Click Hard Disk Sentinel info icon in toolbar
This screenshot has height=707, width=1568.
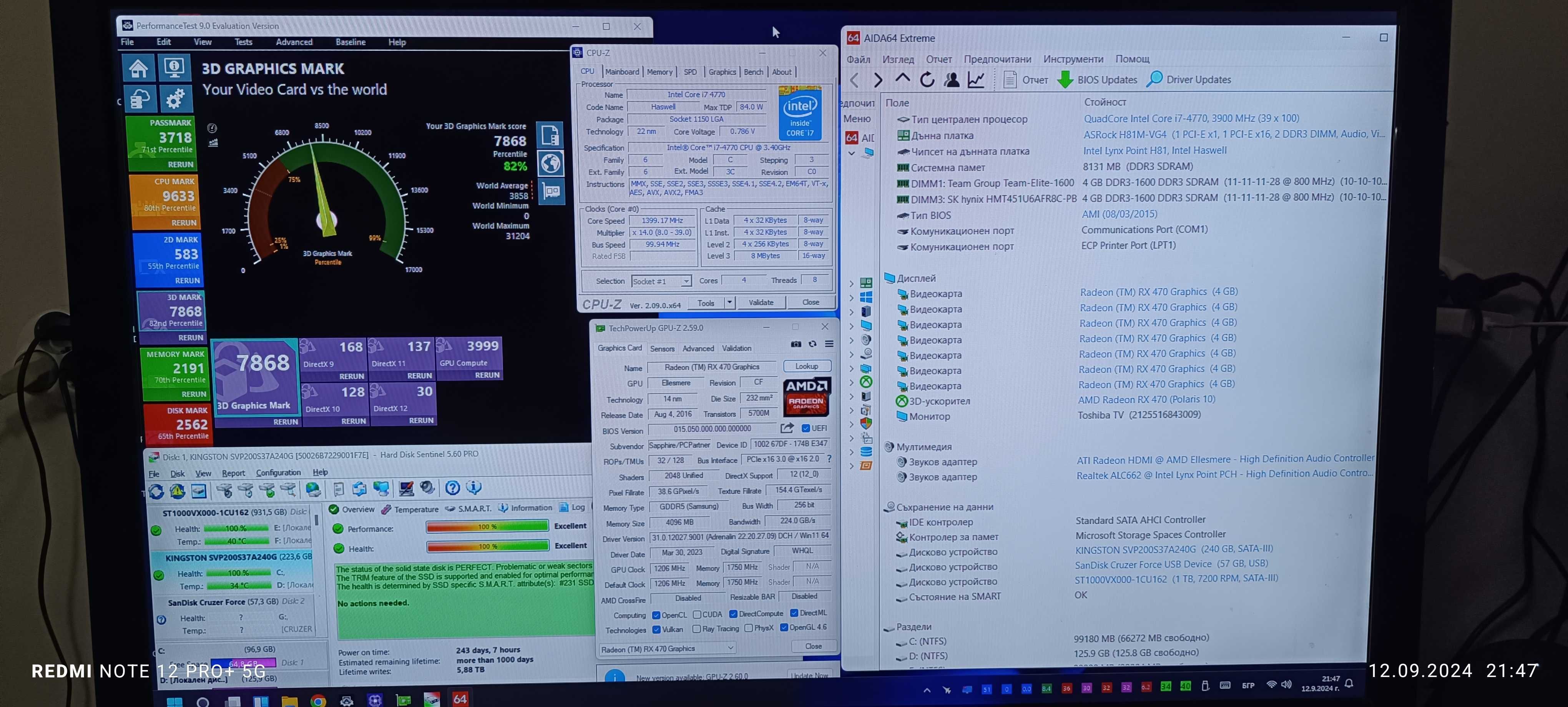coord(473,487)
